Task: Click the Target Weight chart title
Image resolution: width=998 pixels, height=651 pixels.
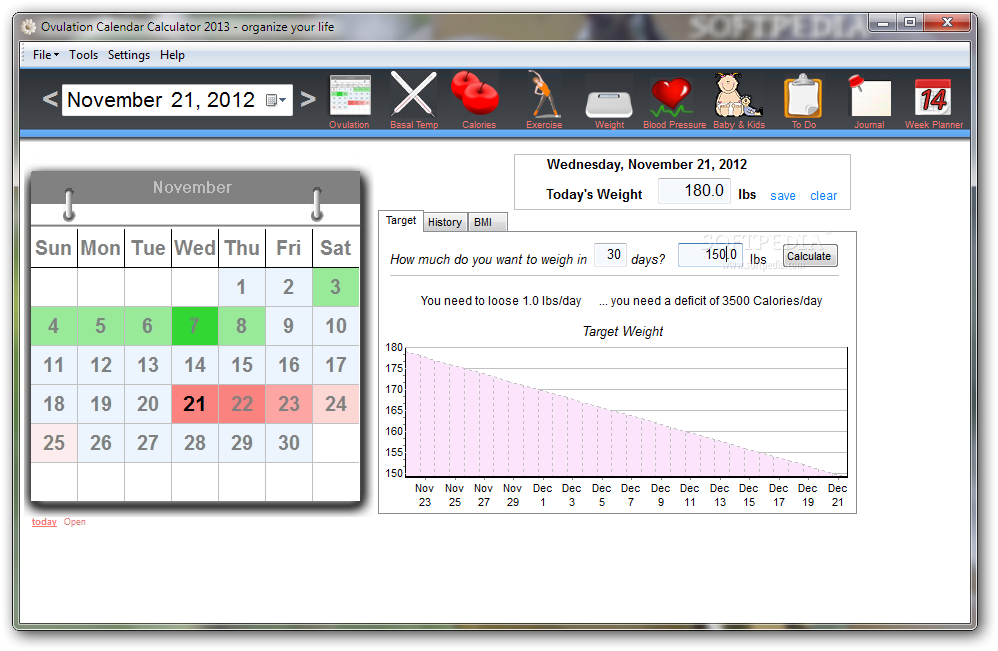Action: (x=622, y=332)
